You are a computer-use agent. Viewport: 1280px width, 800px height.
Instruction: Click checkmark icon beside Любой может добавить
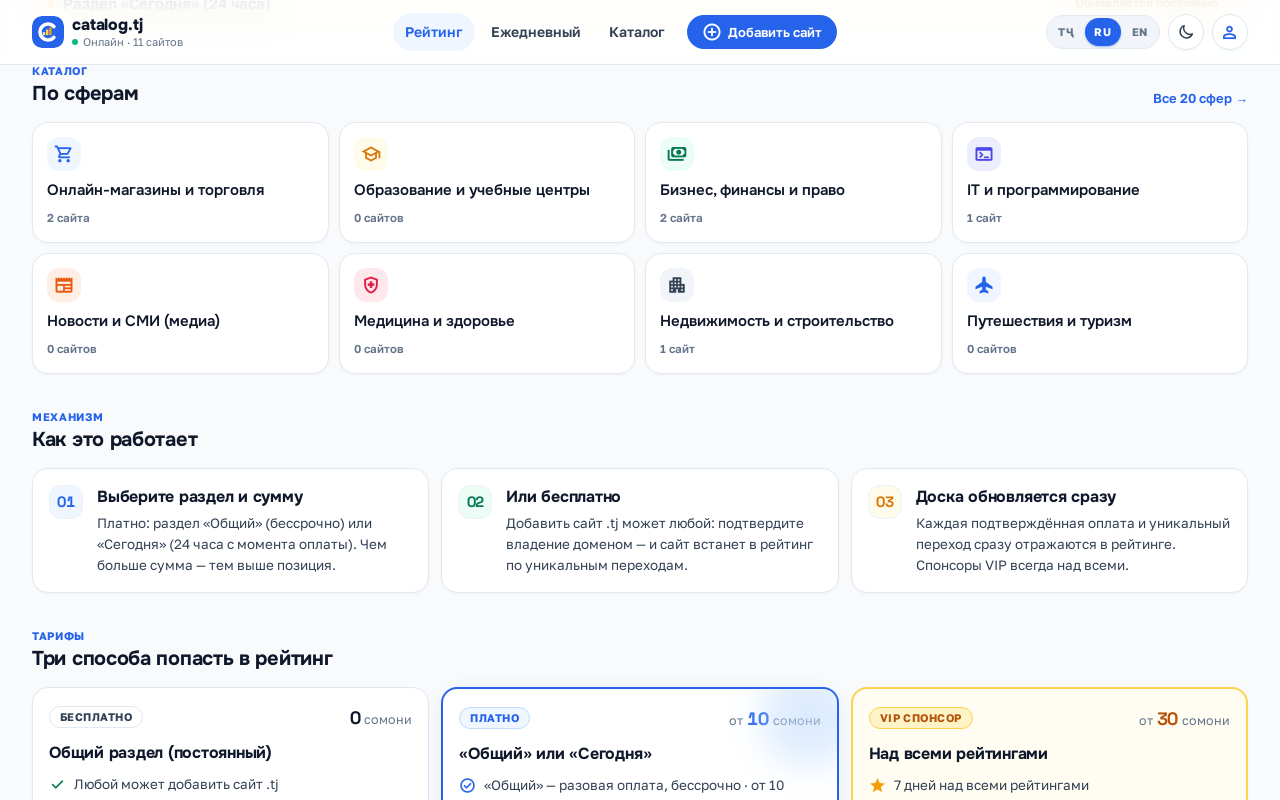point(57,784)
